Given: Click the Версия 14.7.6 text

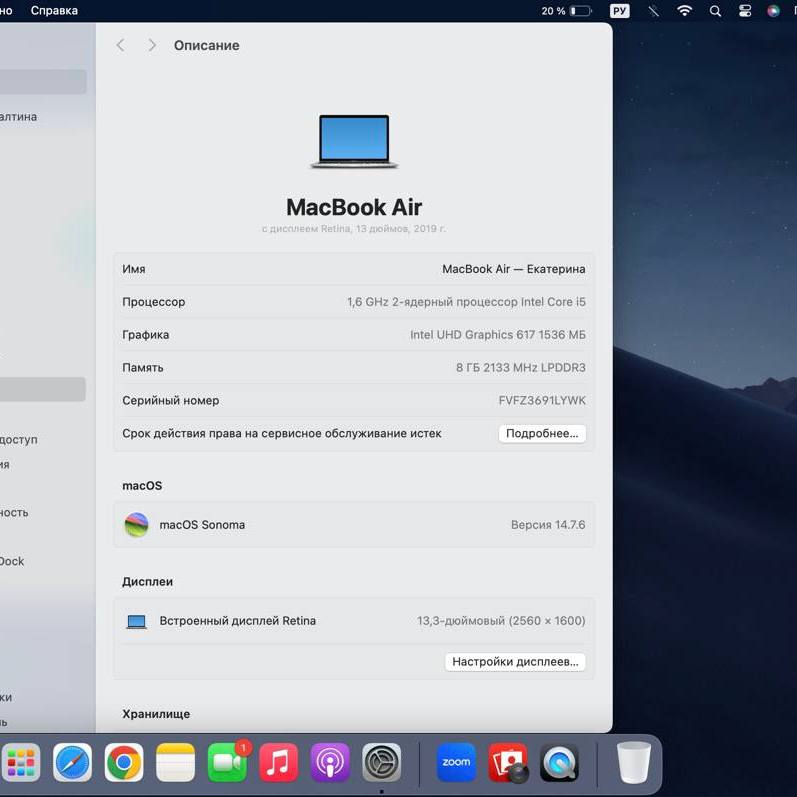Looking at the screenshot, I should 548,525.
